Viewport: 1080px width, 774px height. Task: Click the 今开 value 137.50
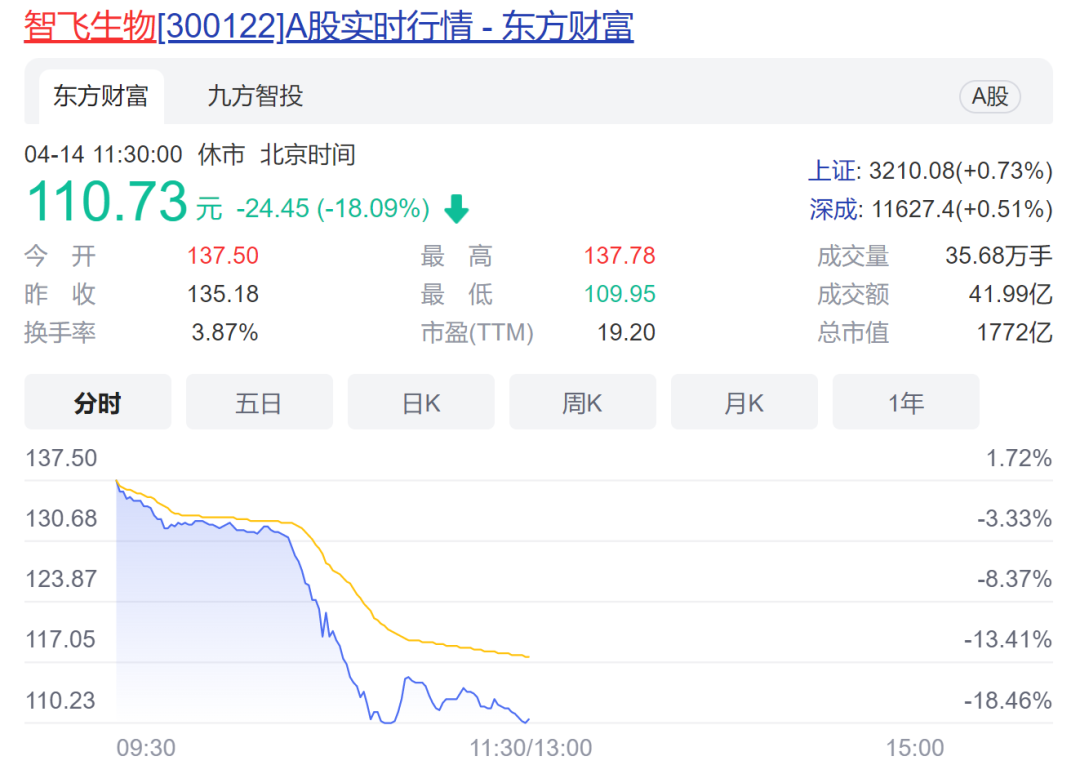click(223, 256)
